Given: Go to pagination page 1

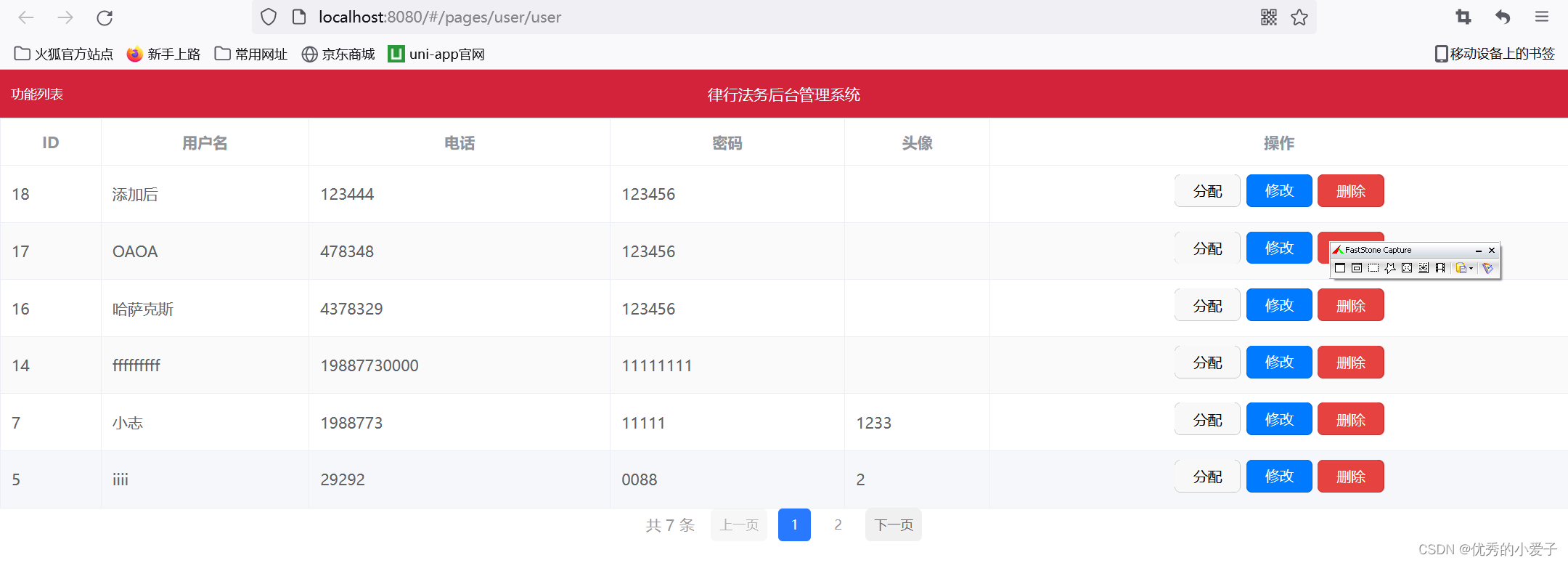Looking at the screenshot, I should click(794, 524).
